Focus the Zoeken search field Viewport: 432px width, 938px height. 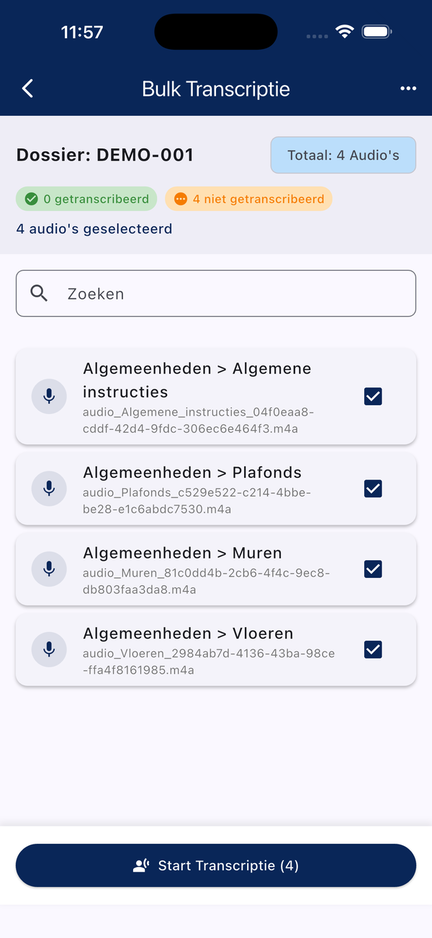point(216,293)
